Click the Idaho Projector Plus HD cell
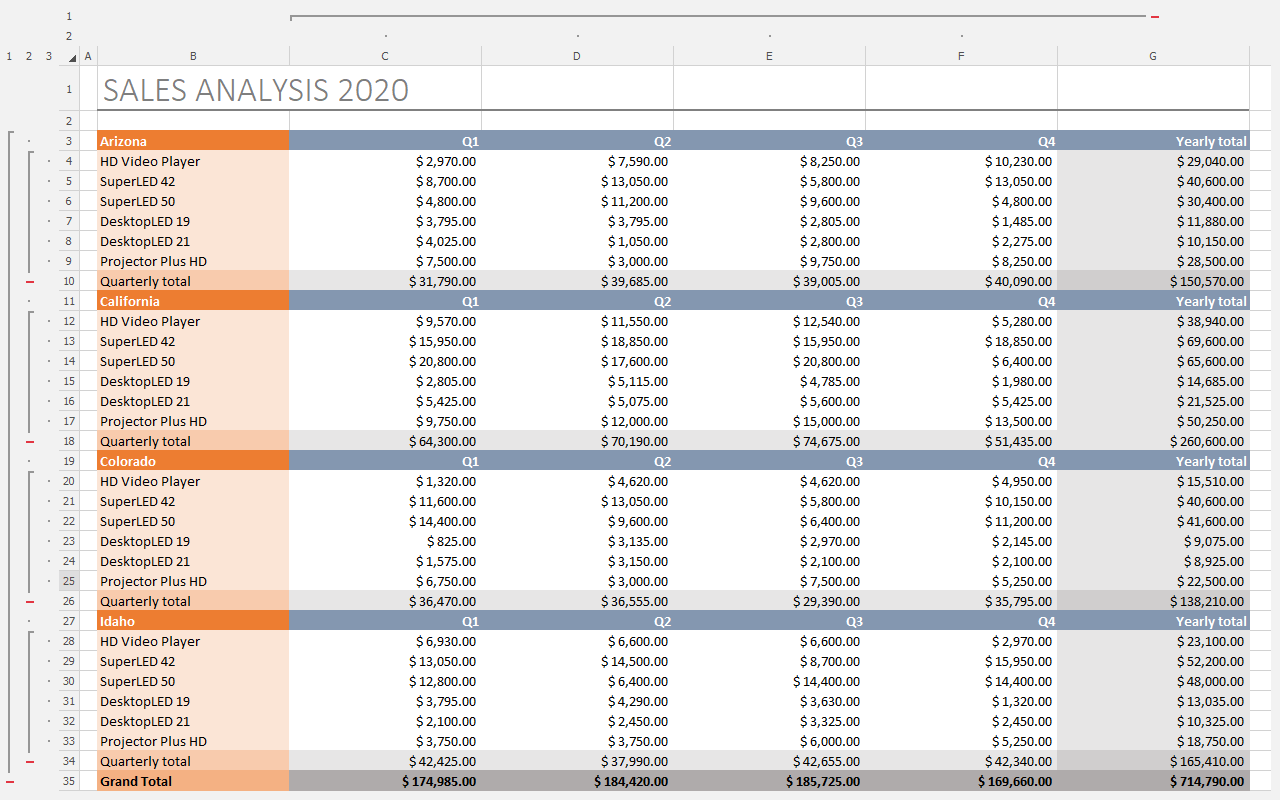1280x800 pixels. coord(193,741)
